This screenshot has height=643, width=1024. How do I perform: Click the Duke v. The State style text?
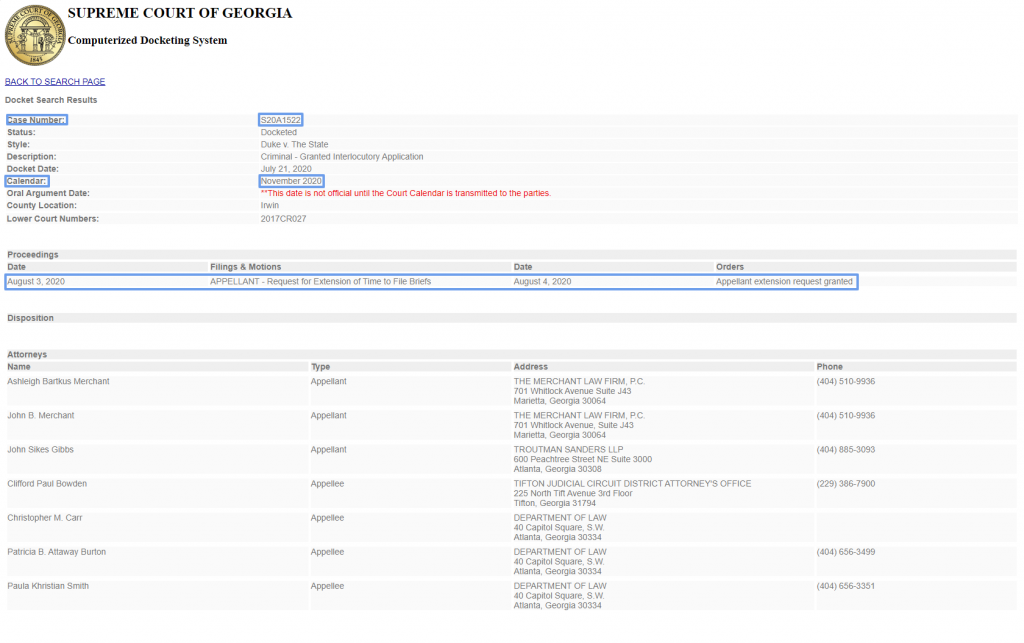pos(294,145)
